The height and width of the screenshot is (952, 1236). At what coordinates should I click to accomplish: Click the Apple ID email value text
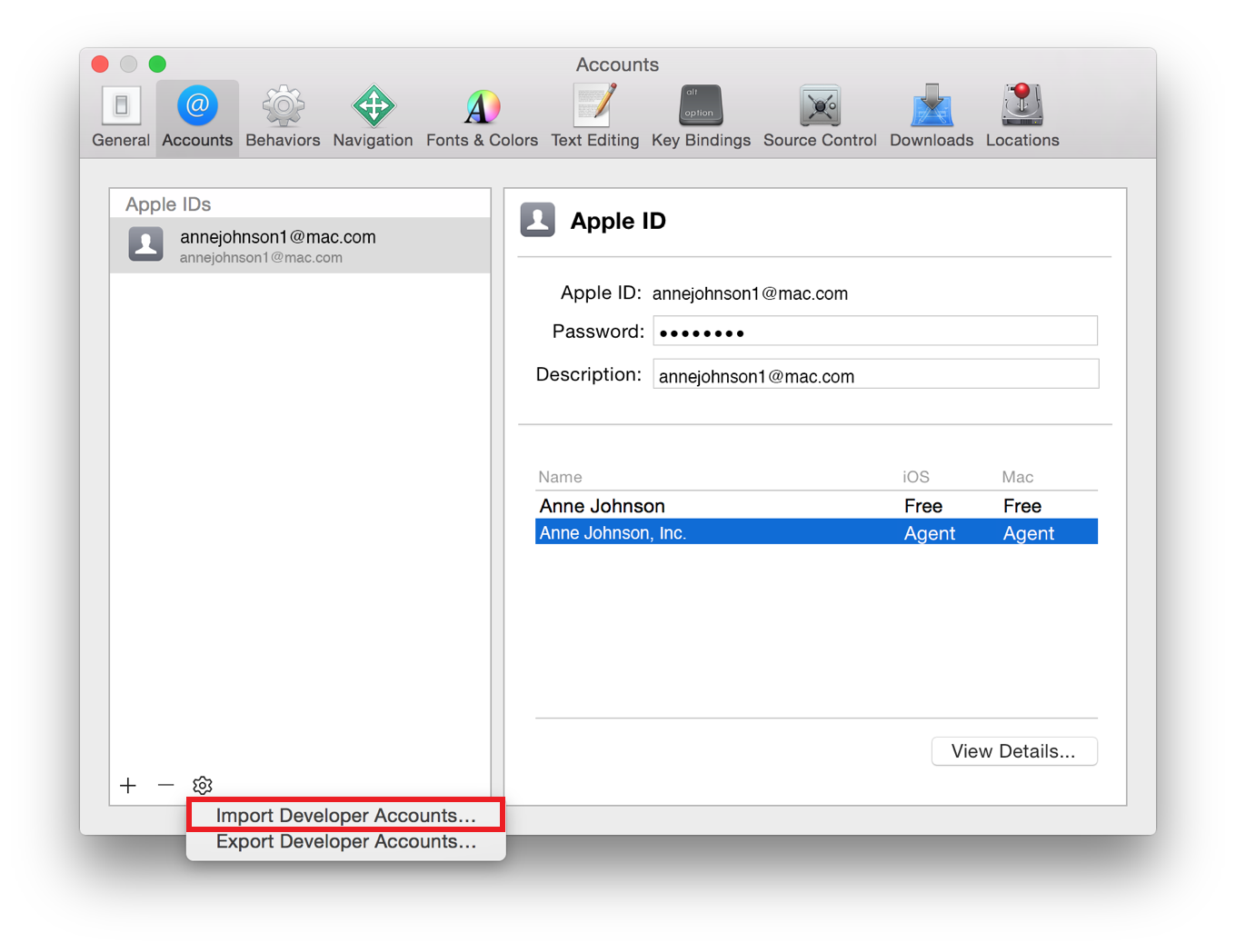click(x=750, y=293)
